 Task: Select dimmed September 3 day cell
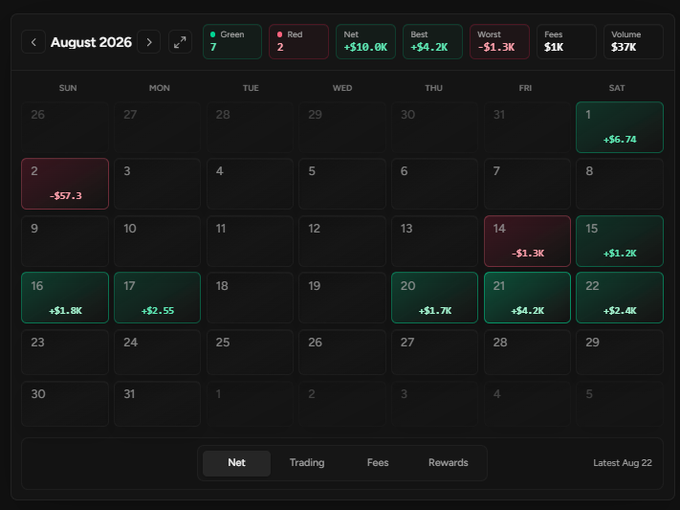coord(435,404)
